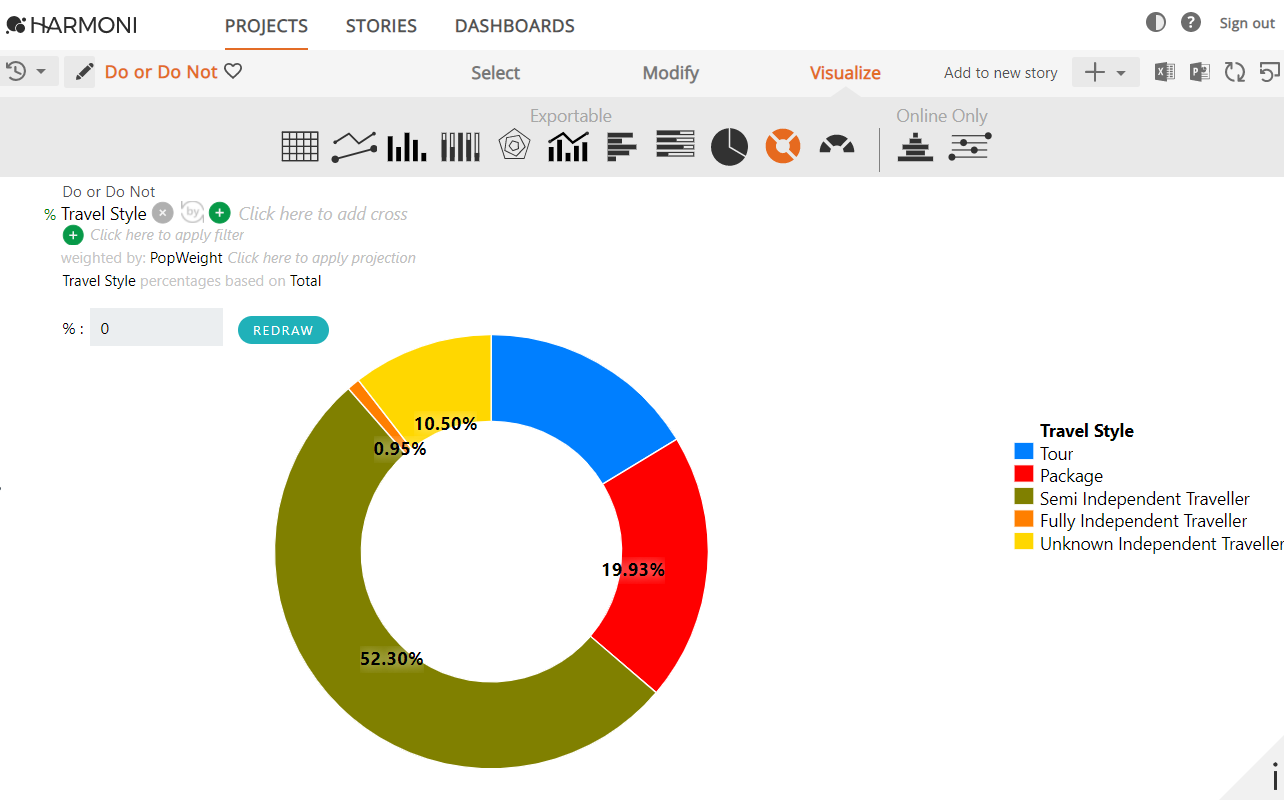Switch to the vertical bar chart icon
Image resolution: width=1284 pixels, height=800 pixels.
pos(407,147)
